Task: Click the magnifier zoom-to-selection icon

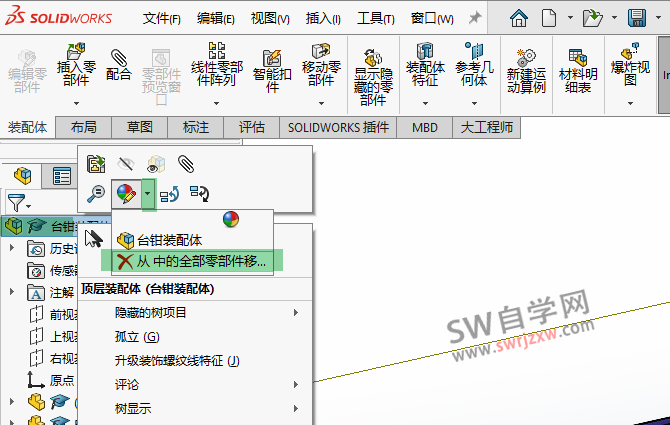Action: pyautogui.click(x=96, y=194)
